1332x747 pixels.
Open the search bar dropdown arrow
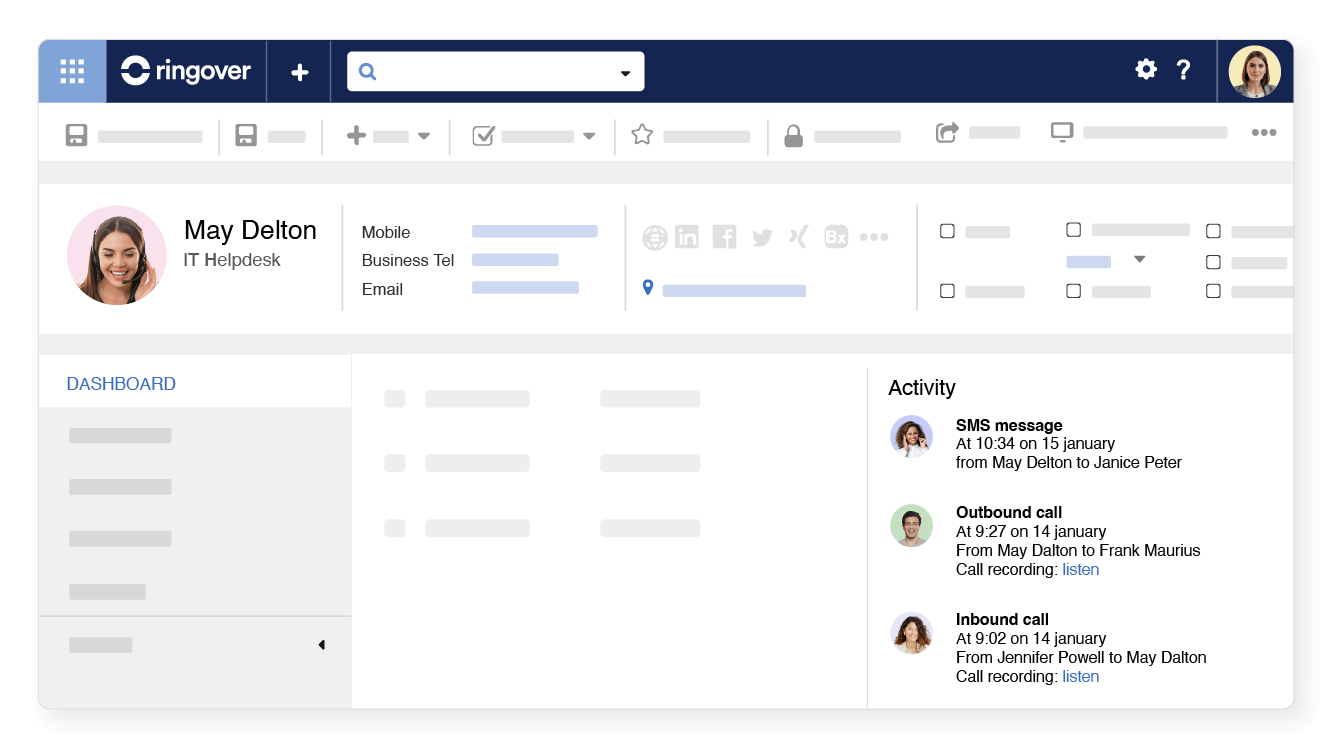click(x=625, y=71)
